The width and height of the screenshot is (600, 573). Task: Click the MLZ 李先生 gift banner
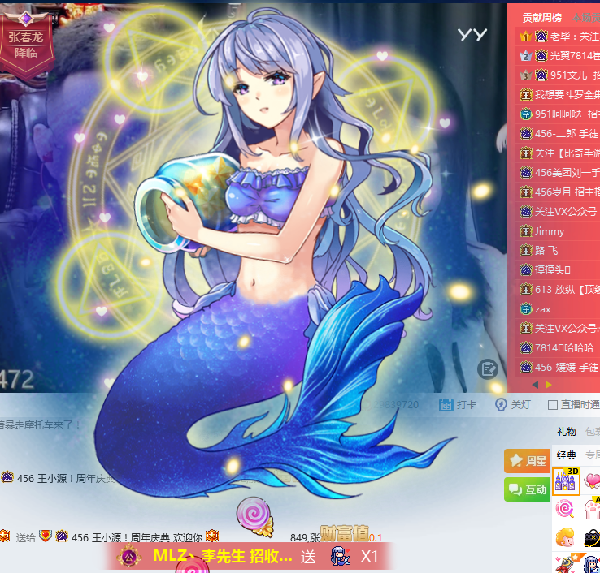(x=248, y=556)
